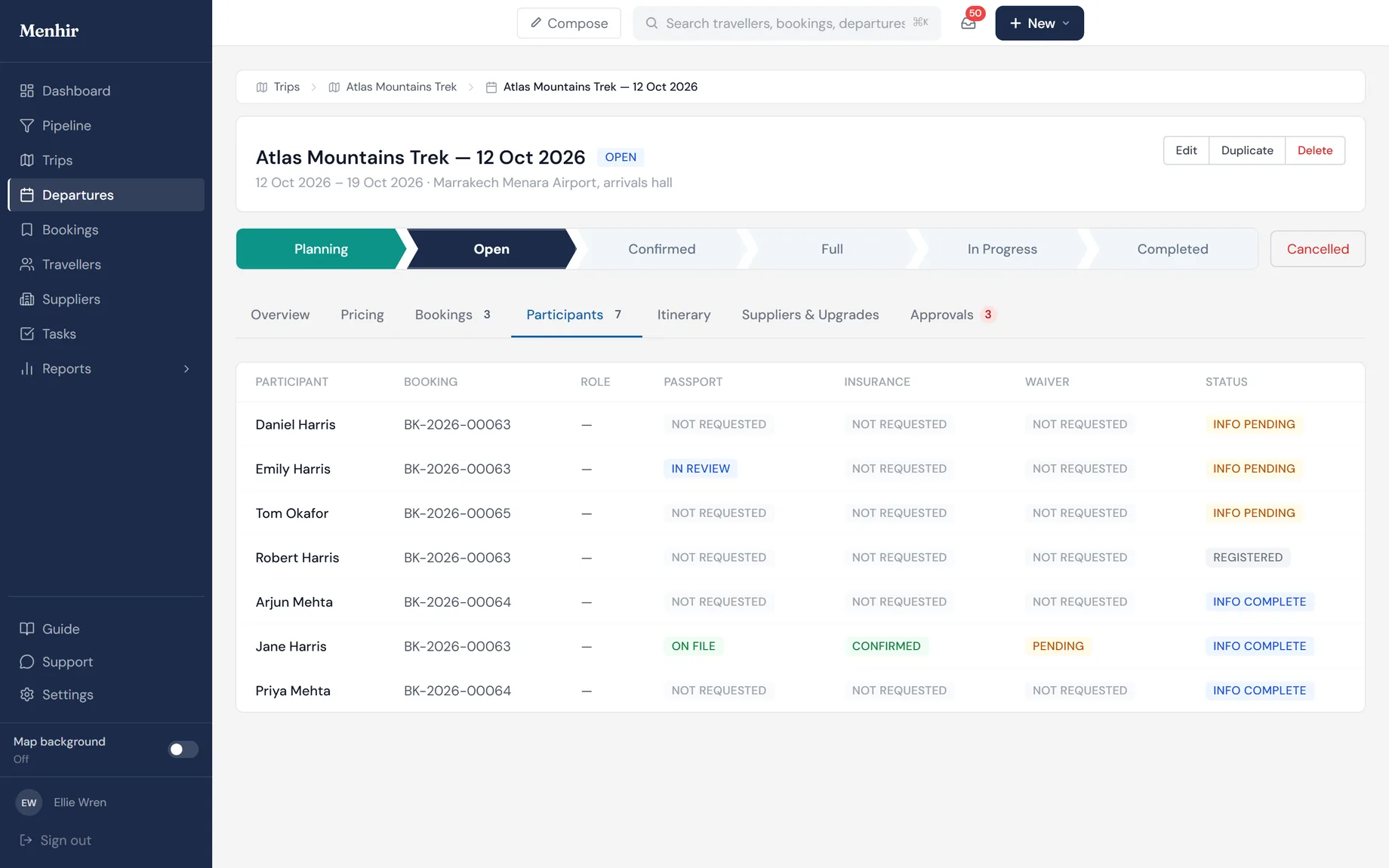Image resolution: width=1389 pixels, height=868 pixels.
Task: Click the Reports bar chart icon
Action: (x=27, y=368)
